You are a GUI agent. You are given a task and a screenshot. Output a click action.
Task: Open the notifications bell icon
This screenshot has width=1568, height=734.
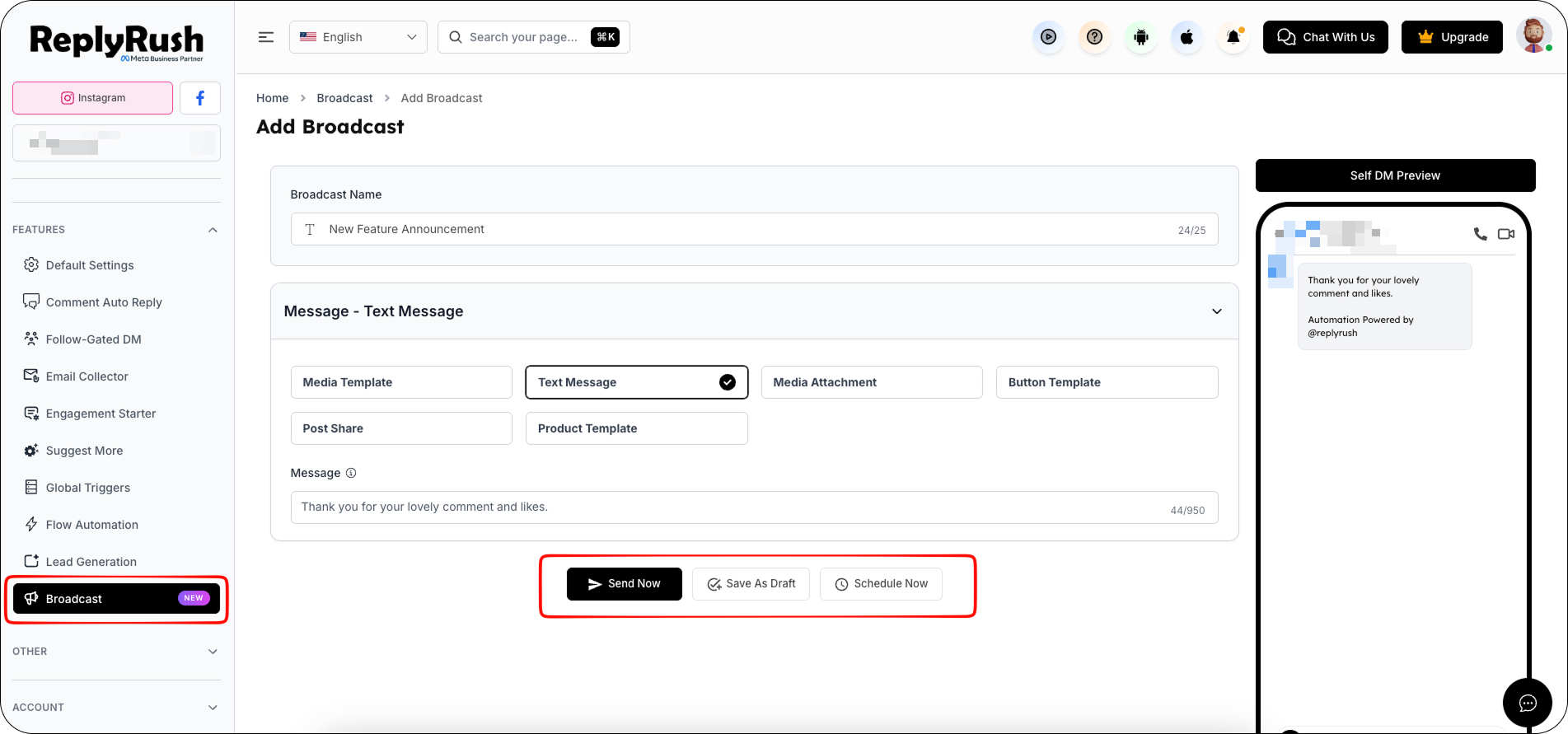[1233, 37]
